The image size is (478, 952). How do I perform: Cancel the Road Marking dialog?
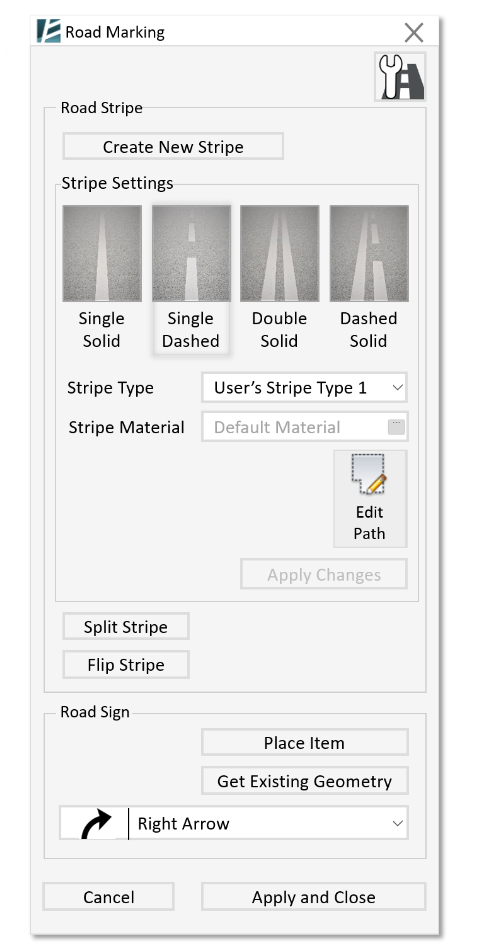click(x=109, y=897)
